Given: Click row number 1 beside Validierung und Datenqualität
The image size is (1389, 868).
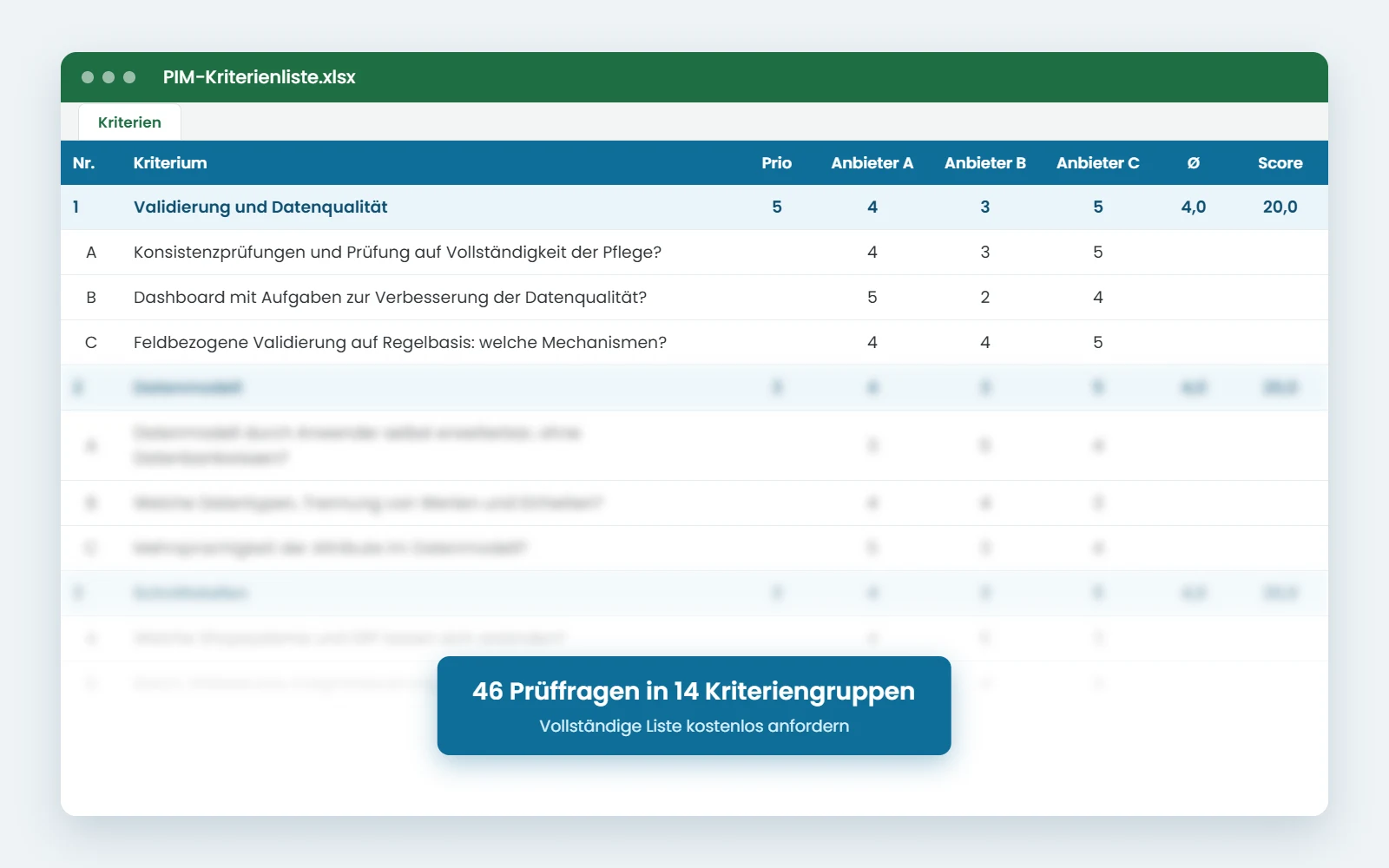Looking at the screenshot, I should [x=76, y=207].
